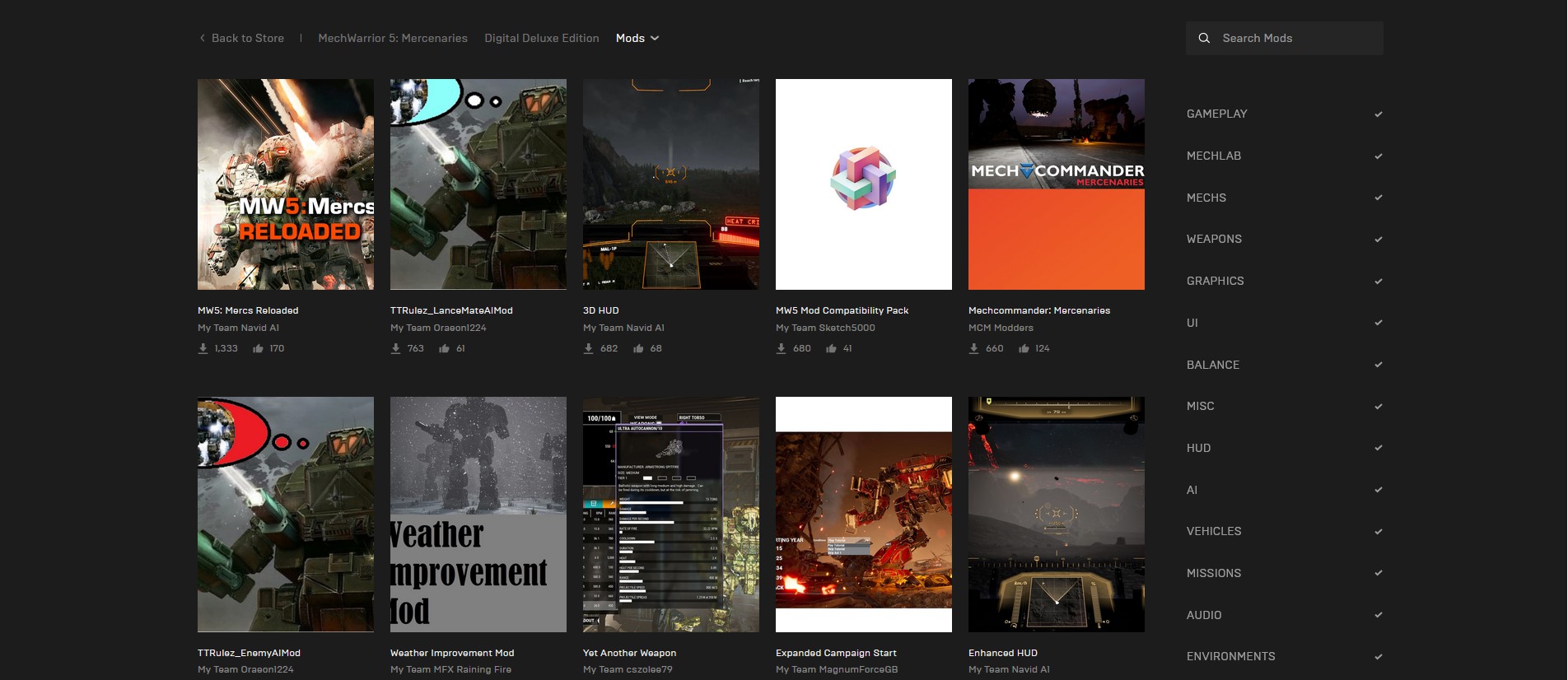Open Weather Improvement Mod title link
This screenshot has width=1568, height=680.
pyautogui.click(x=452, y=653)
